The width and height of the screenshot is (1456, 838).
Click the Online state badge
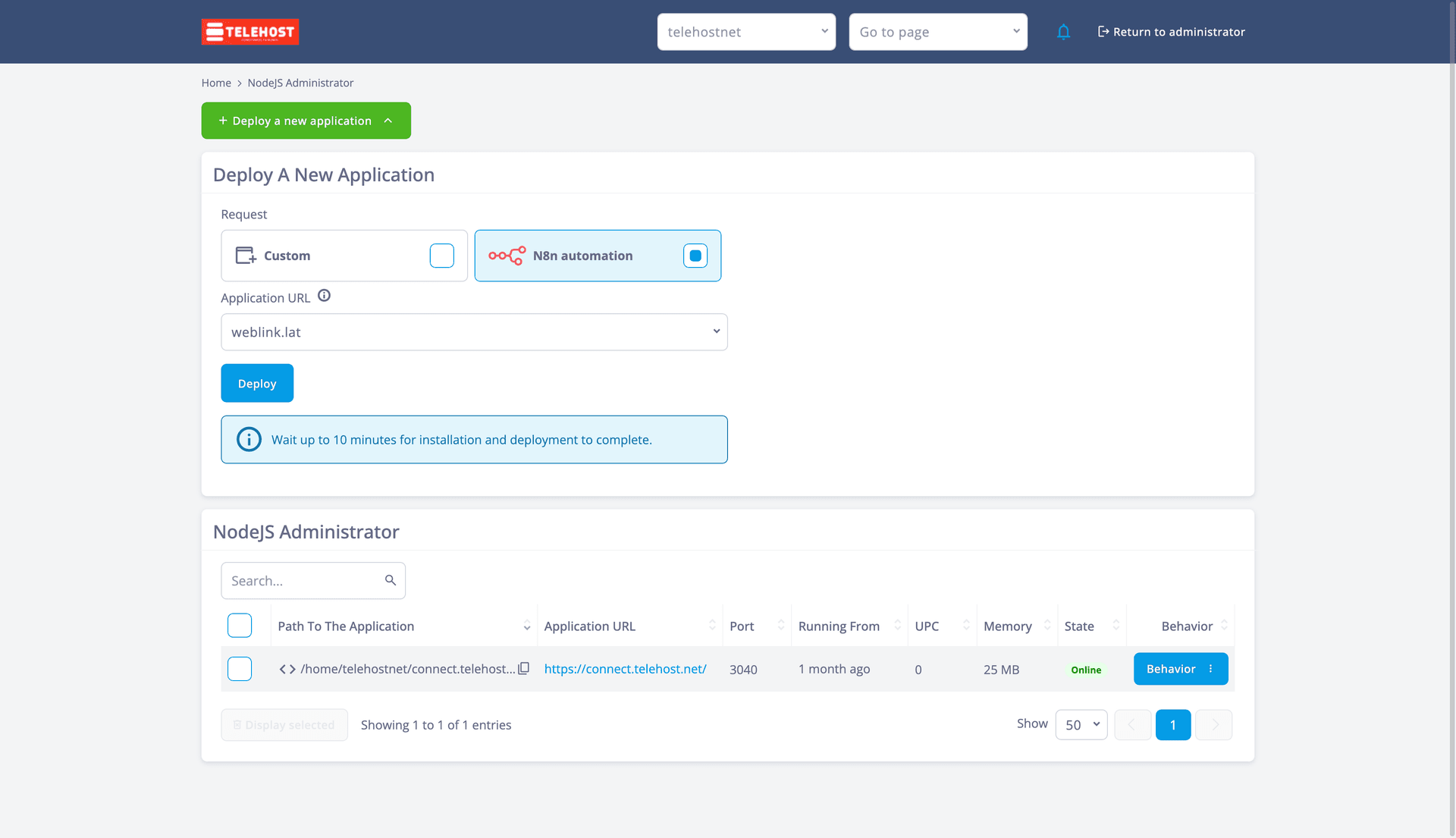[x=1086, y=670]
